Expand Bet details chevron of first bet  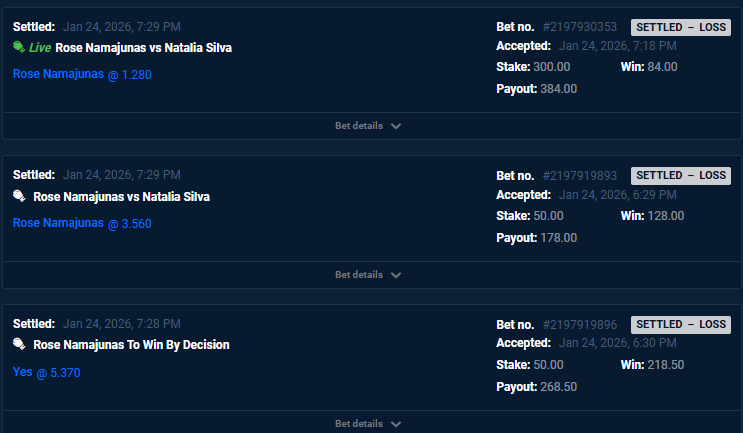396,126
